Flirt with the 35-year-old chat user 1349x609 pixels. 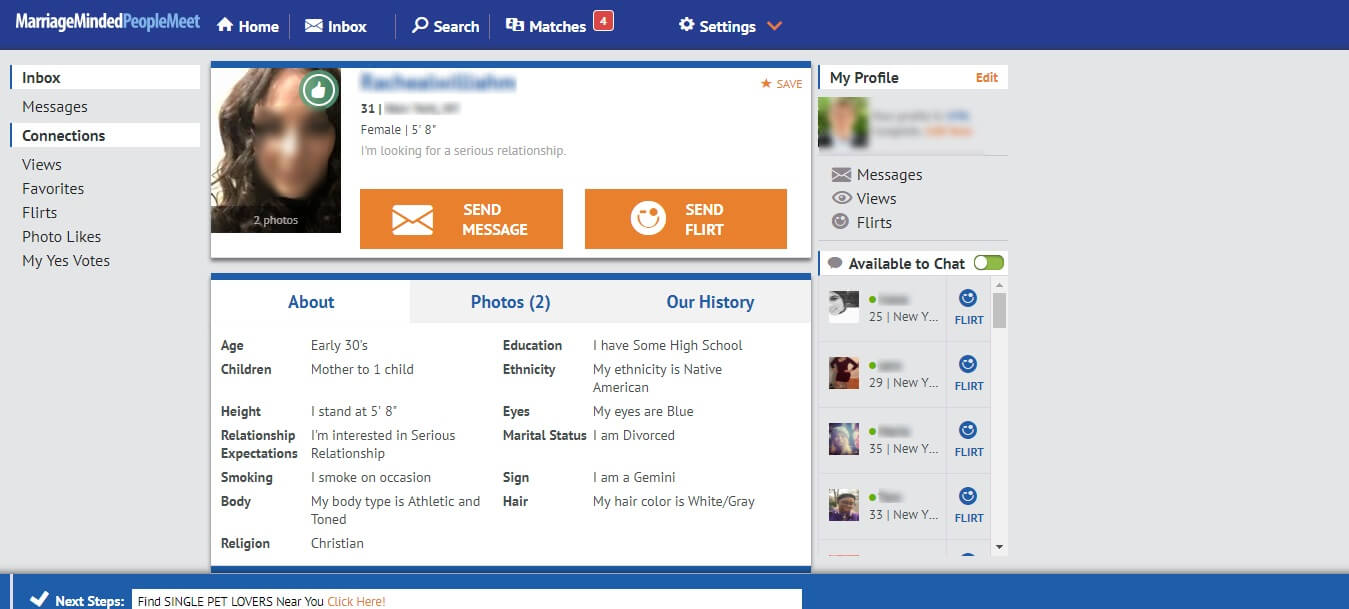(968, 438)
